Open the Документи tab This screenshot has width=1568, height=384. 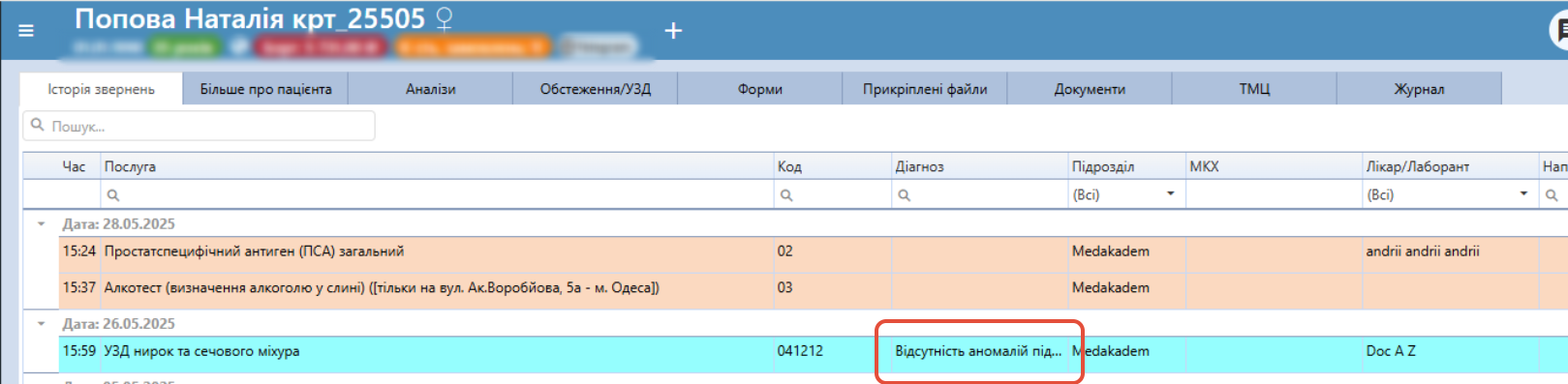(1089, 89)
